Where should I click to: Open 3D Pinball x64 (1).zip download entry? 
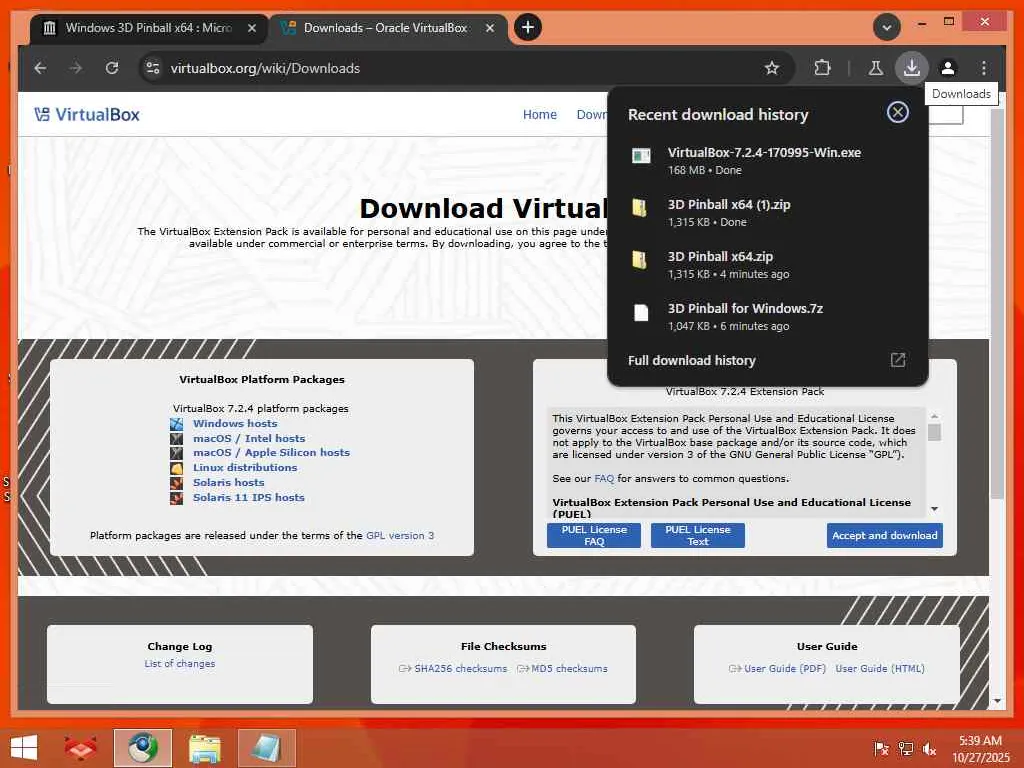coord(767,213)
